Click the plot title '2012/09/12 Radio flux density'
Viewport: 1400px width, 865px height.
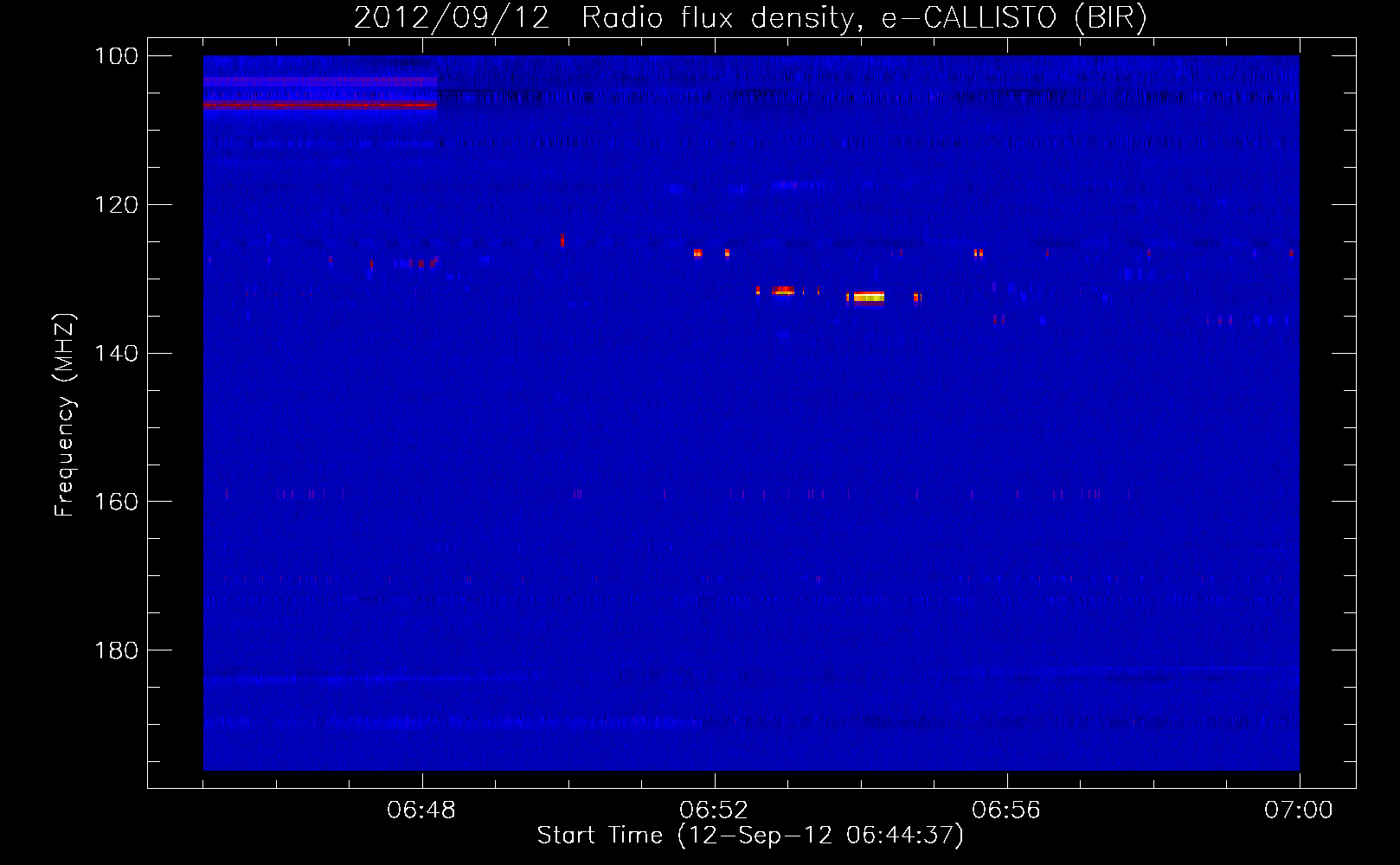[750, 18]
